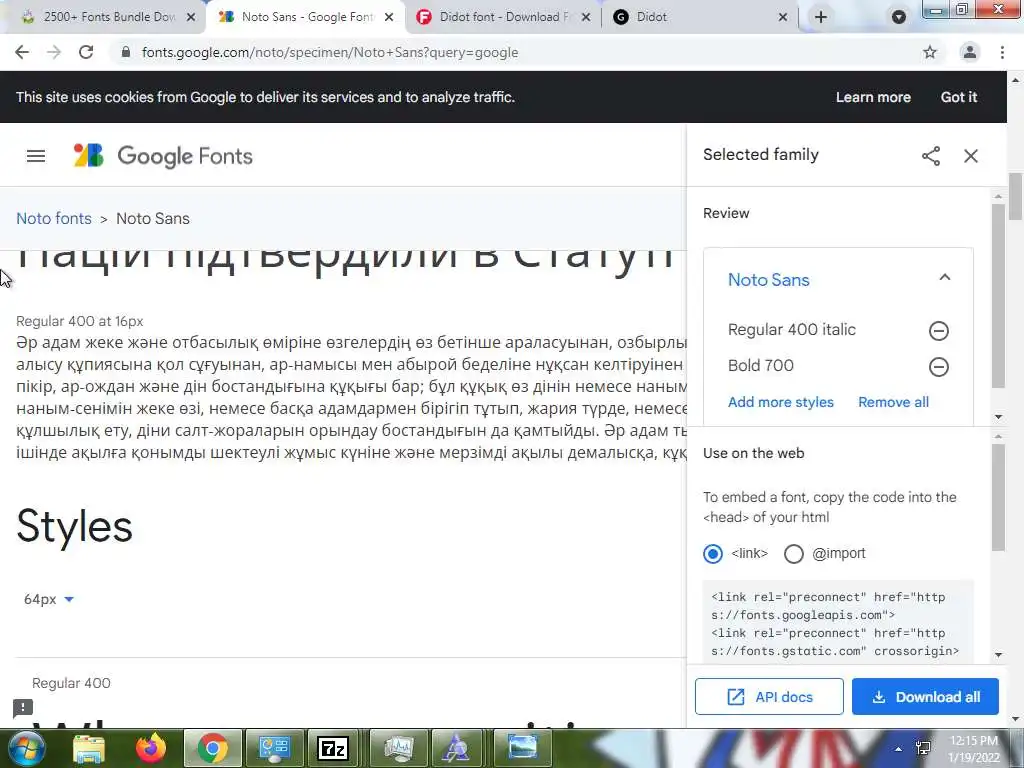Show hidden system tray icons
The image size is (1024, 768).
click(x=899, y=749)
